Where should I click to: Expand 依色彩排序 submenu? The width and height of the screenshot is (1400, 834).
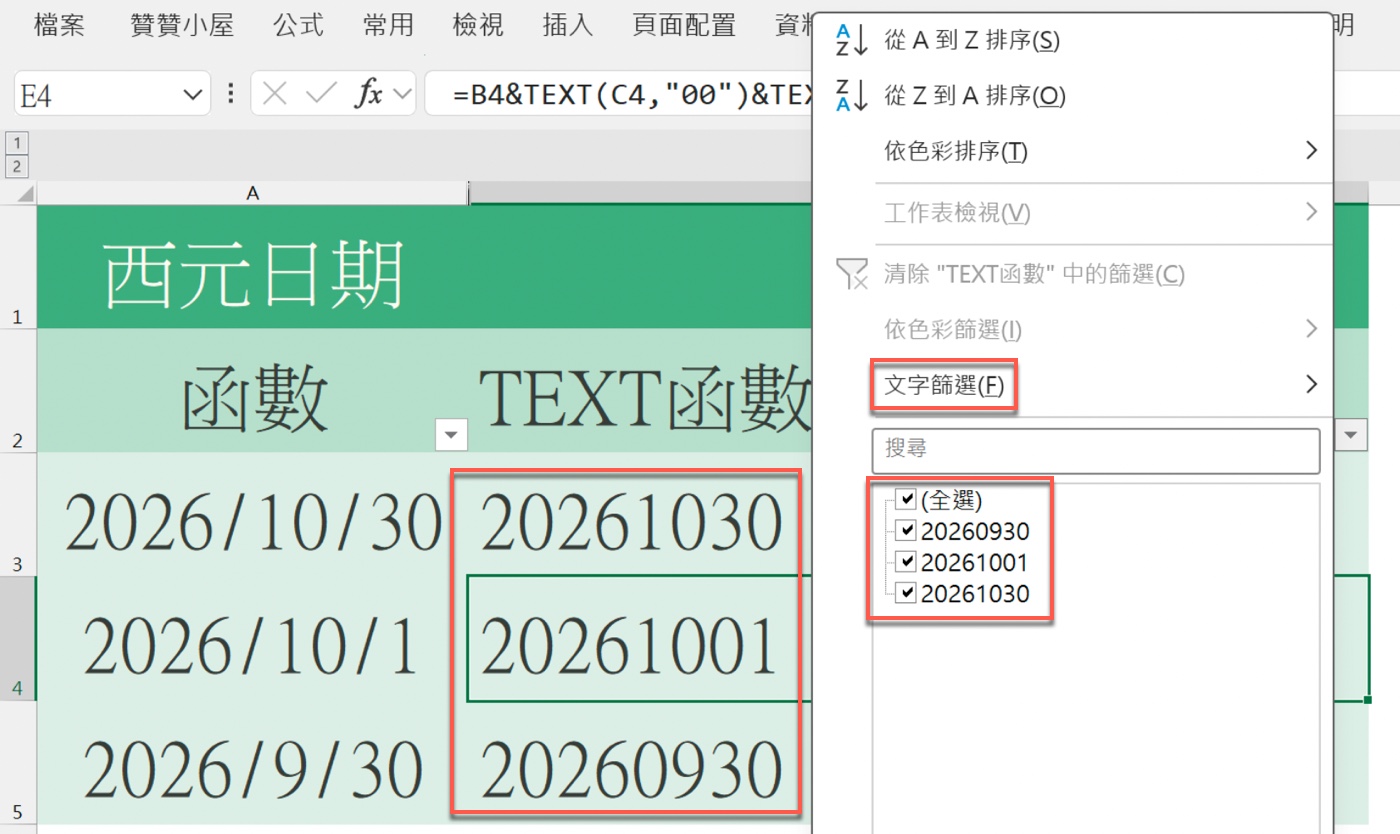click(1311, 151)
